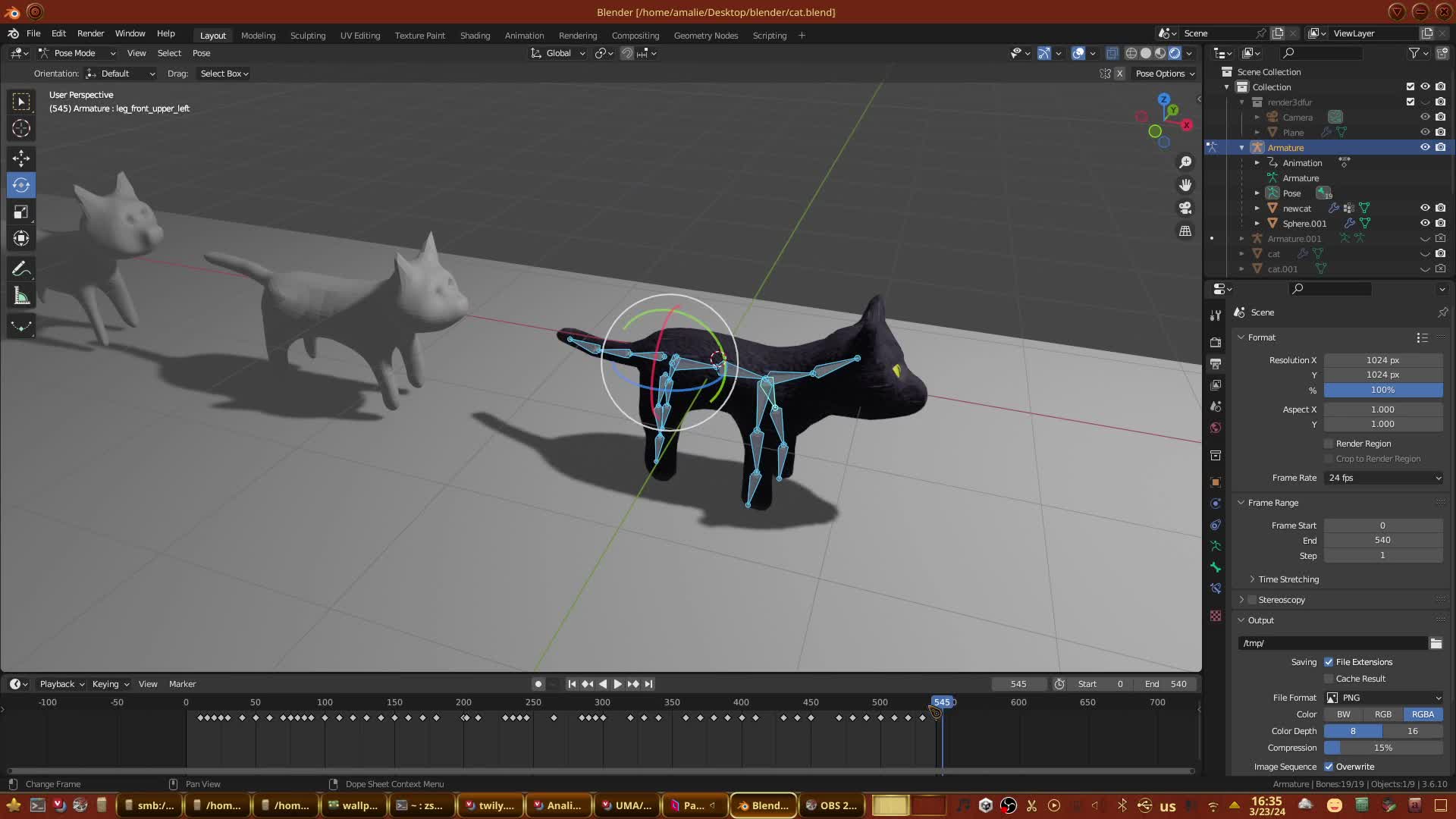Viewport: 1456px width, 819px height.
Task: Hide newcat object in outliner
Action: click(x=1425, y=208)
